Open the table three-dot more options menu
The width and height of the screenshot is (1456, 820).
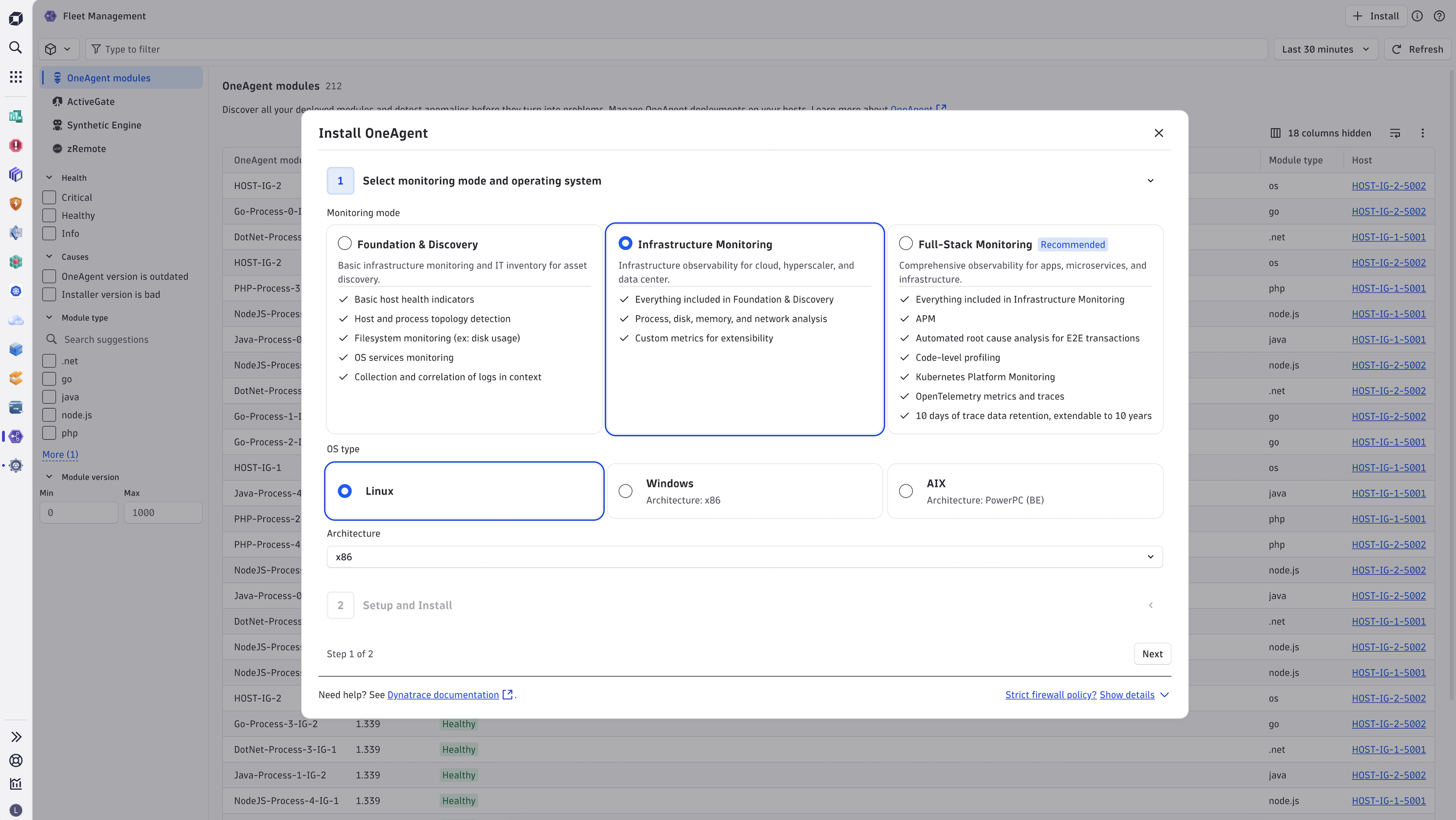[1423, 134]
